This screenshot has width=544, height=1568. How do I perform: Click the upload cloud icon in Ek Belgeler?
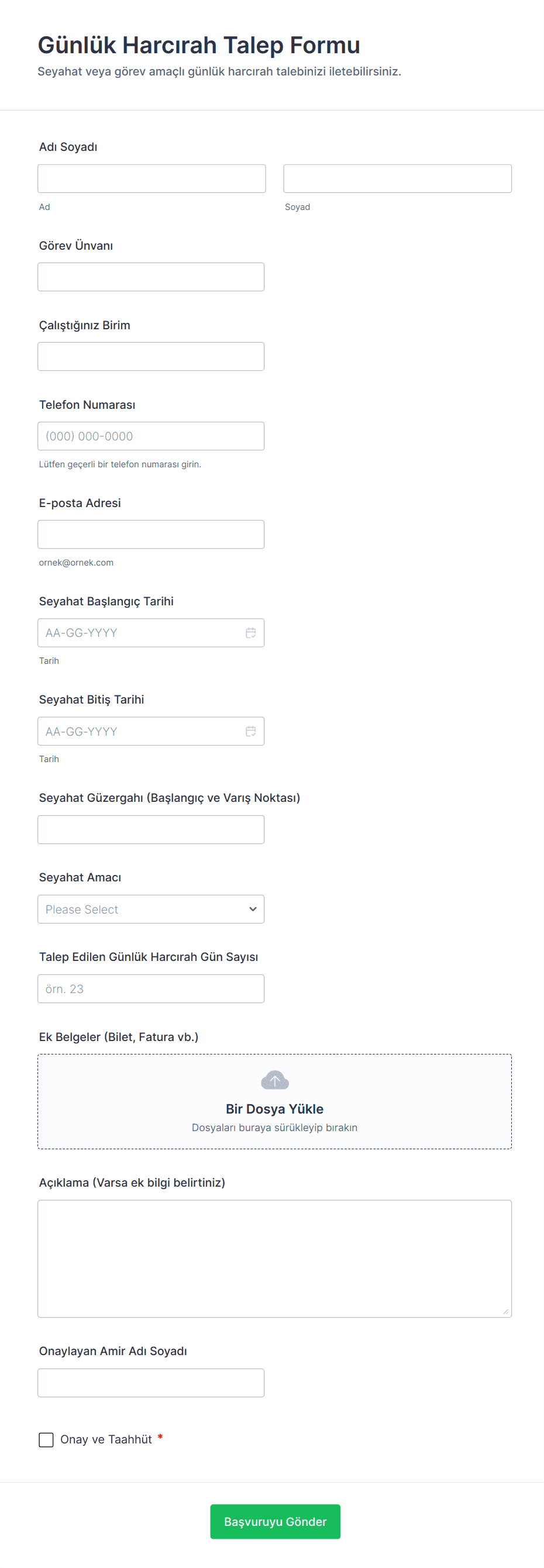[x=274, y=1080]
